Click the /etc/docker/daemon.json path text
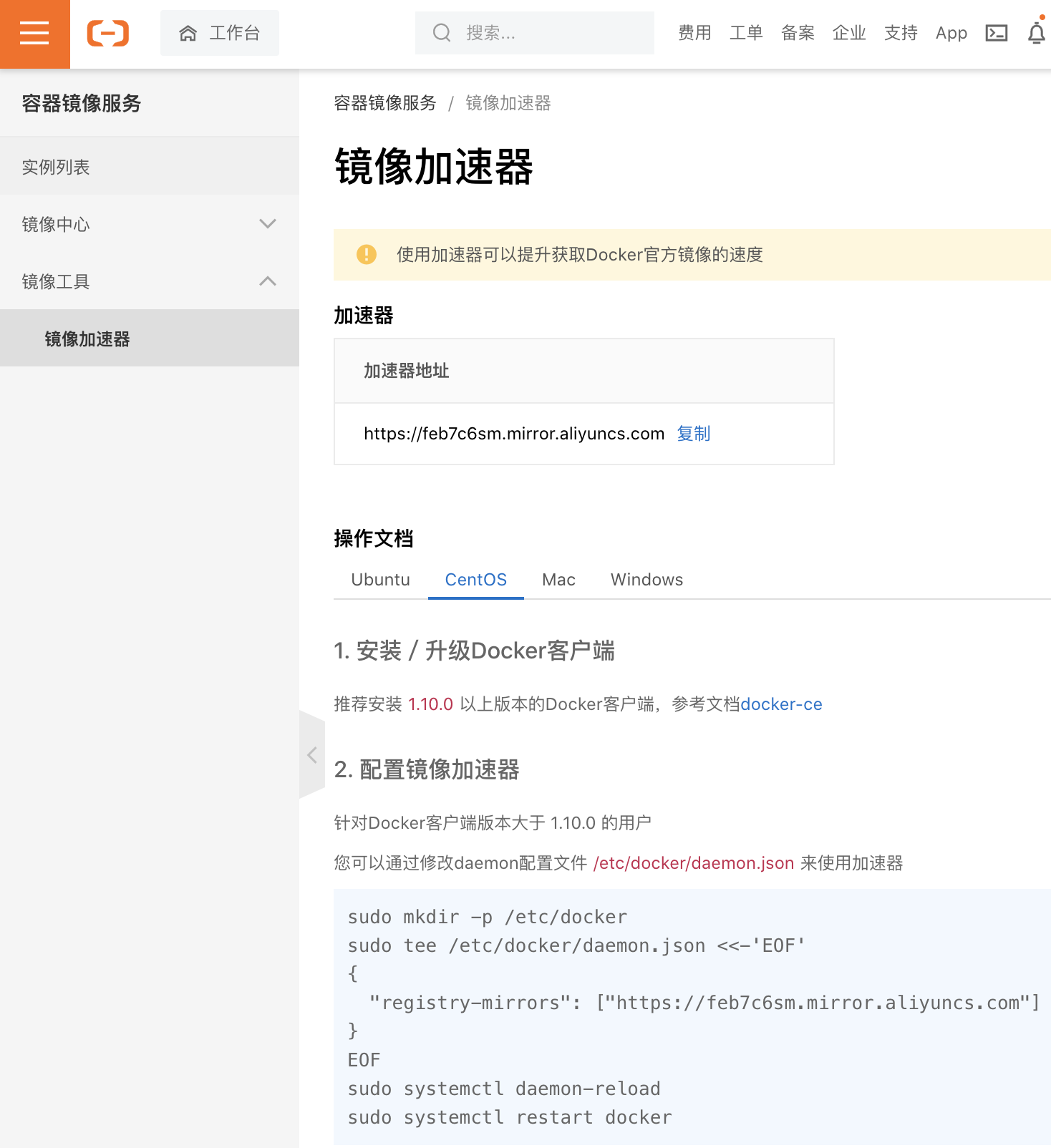Viewport: 1051px width, 1148px height. tap(694, 863)
